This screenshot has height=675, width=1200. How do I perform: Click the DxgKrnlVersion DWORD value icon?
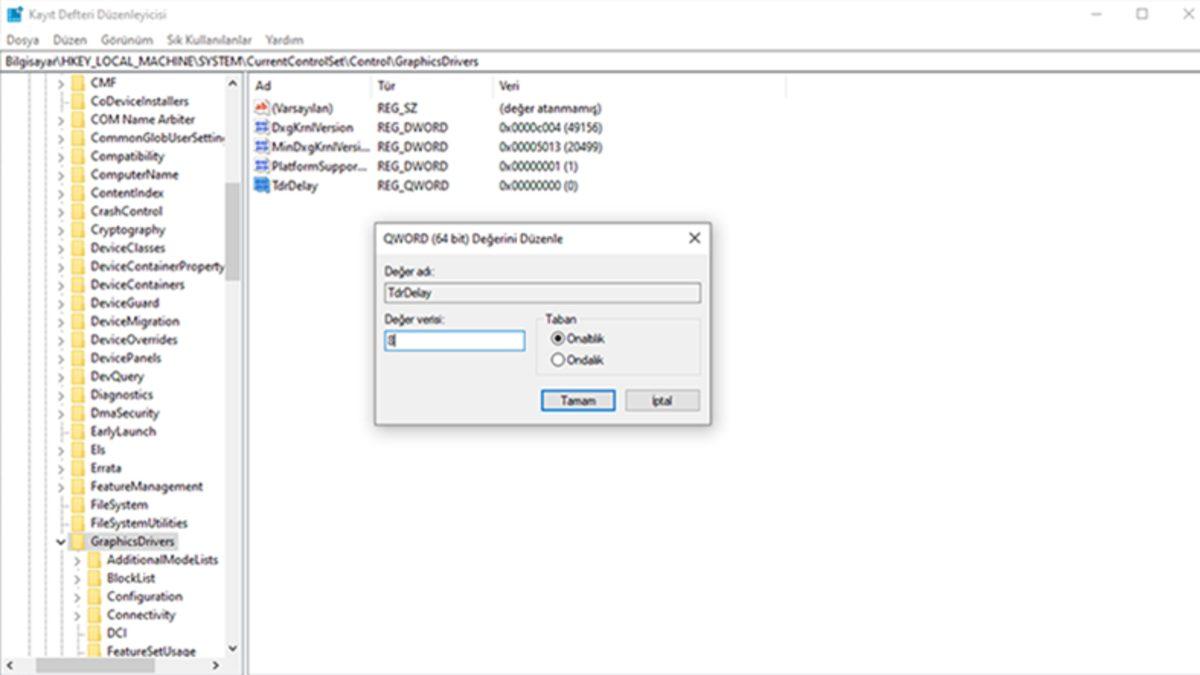[263, 128]
